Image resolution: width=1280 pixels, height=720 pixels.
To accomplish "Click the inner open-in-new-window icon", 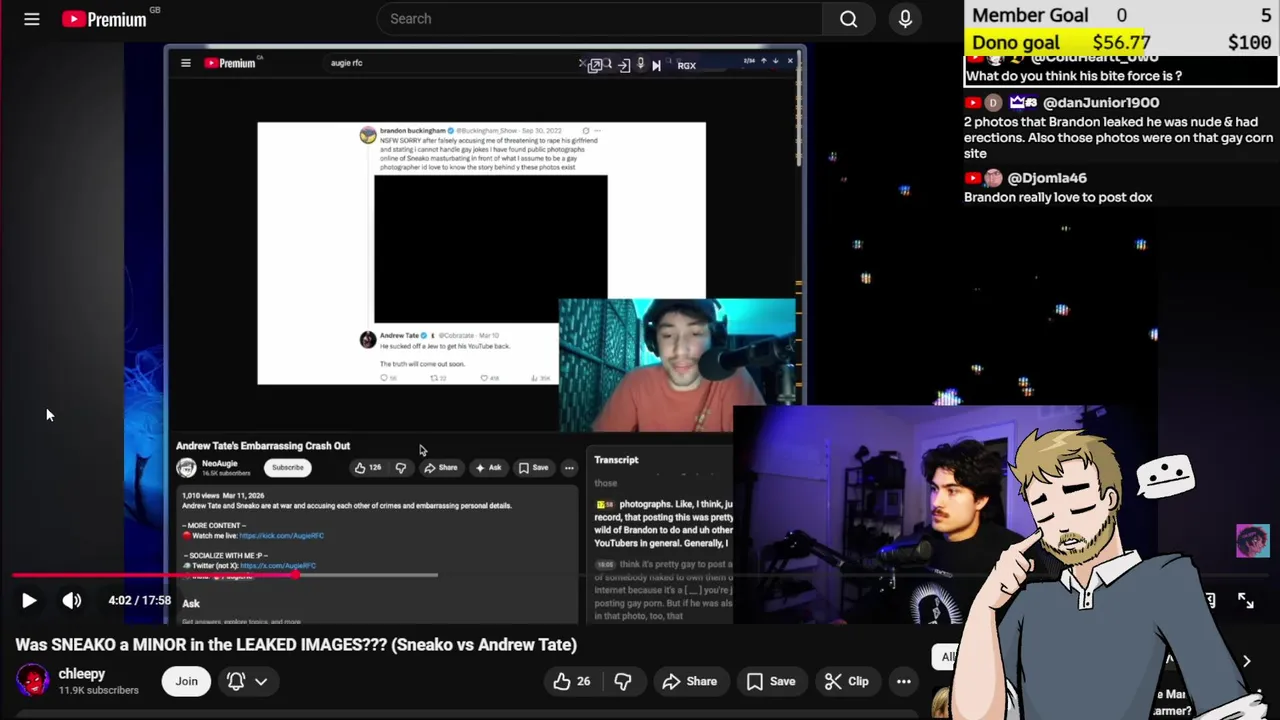I will [x=595, y=66].
